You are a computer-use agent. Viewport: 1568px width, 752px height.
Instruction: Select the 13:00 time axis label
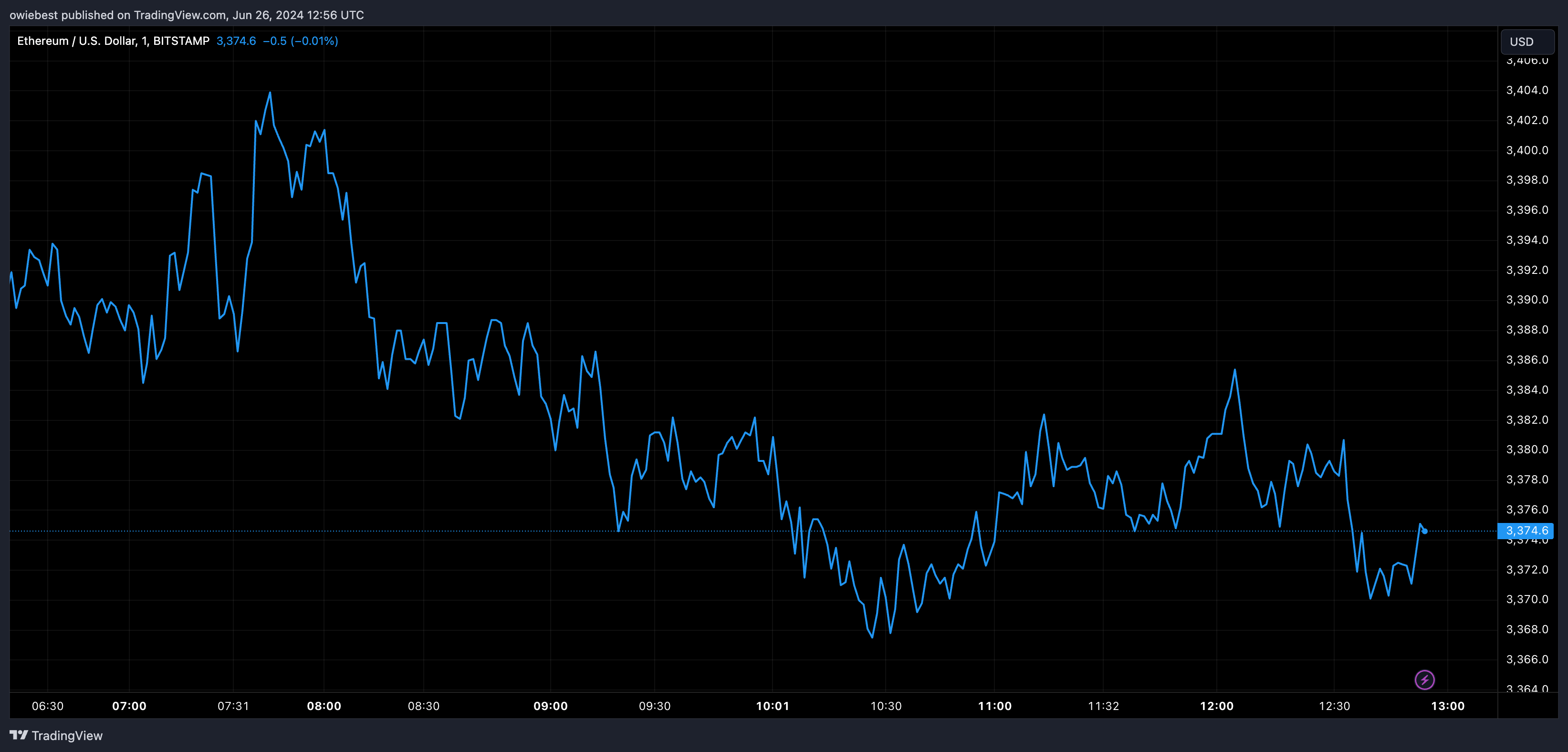(1447, 706)
